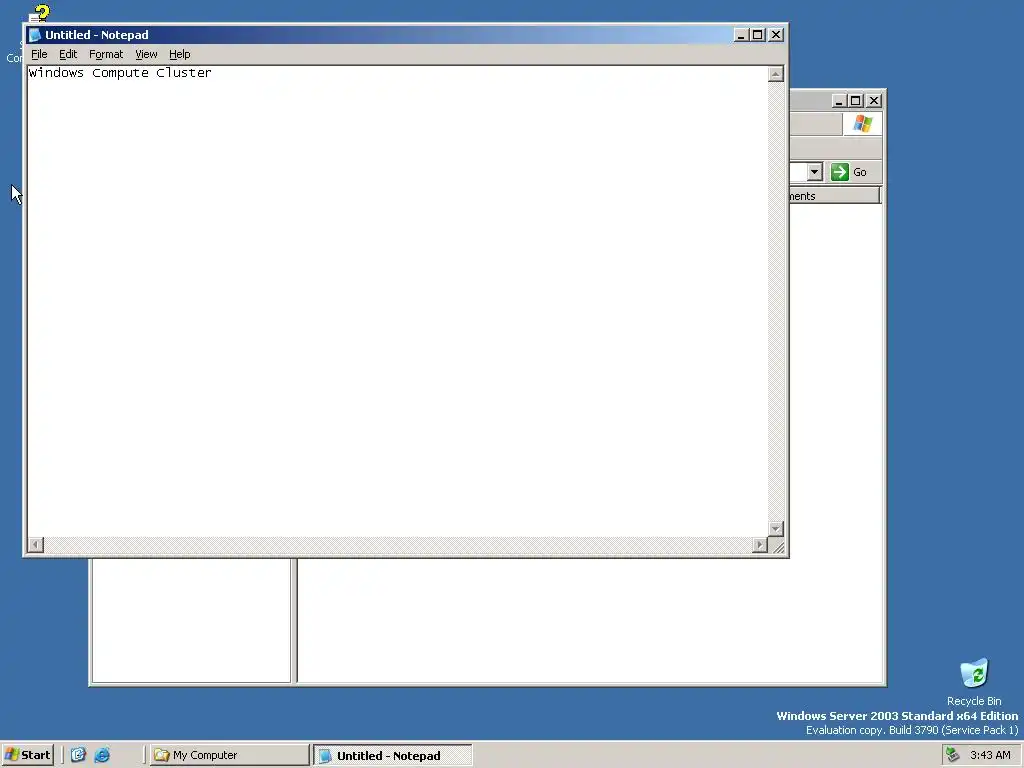The width and height of the screenshot is (1024, 768).
Task: Close the My Computer window
Action: [x=874, y=101]
